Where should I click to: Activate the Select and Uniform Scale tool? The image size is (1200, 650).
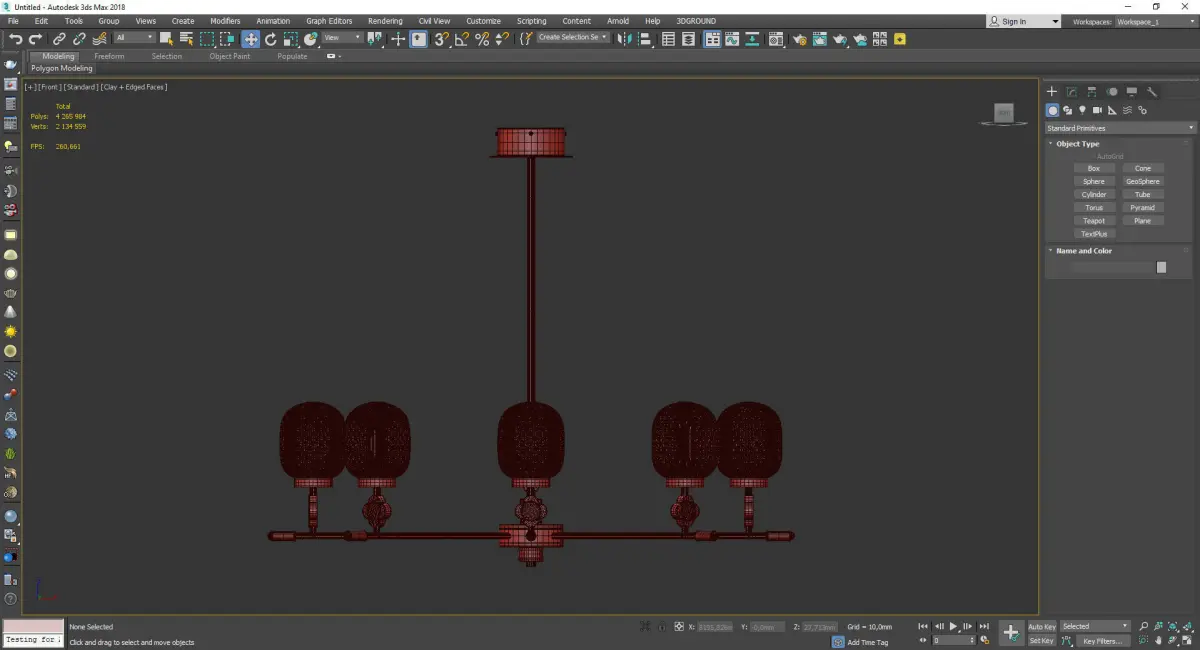(x=290, y=39)
